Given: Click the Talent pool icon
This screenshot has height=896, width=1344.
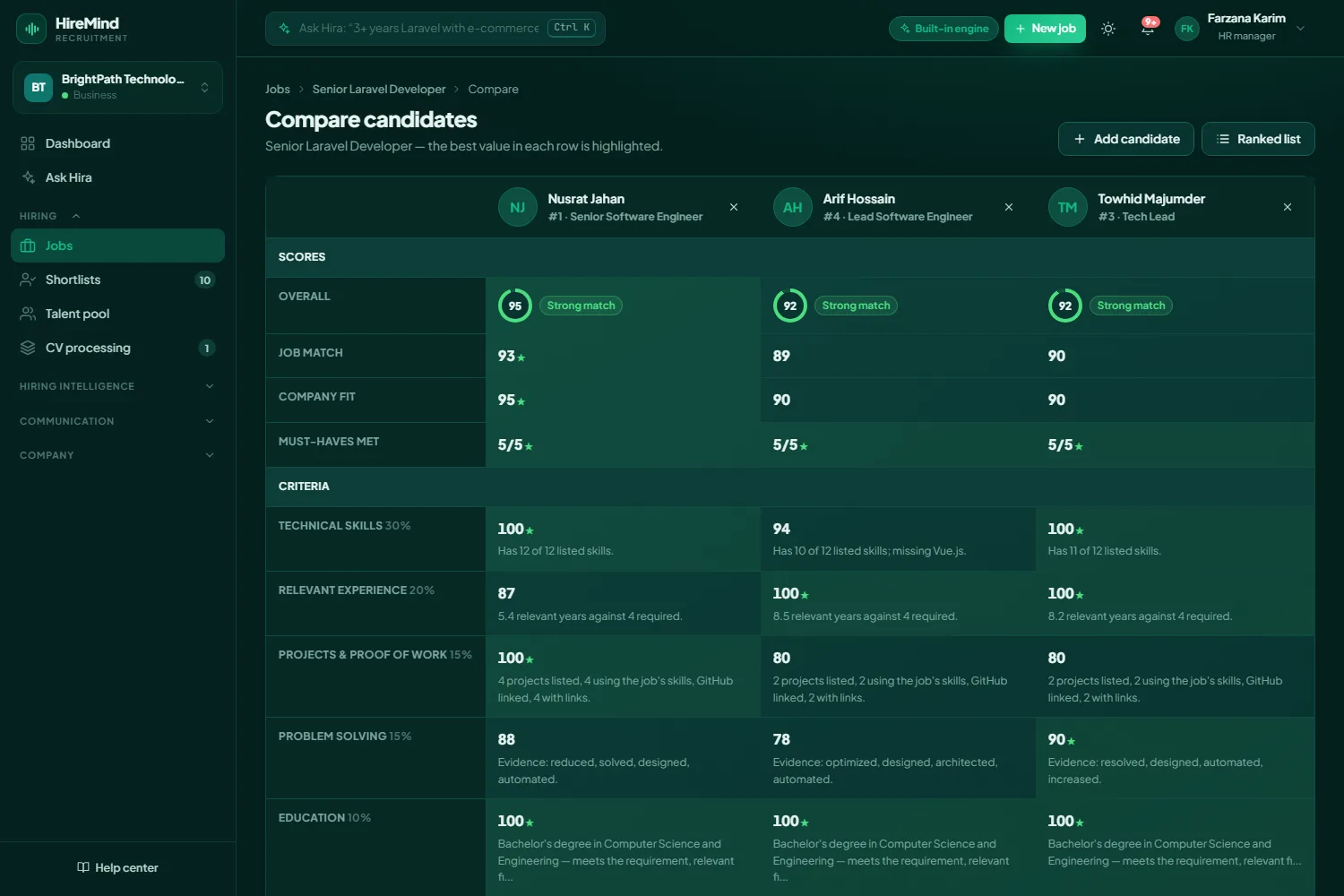Looking at the screenshot, I should 28,314.
